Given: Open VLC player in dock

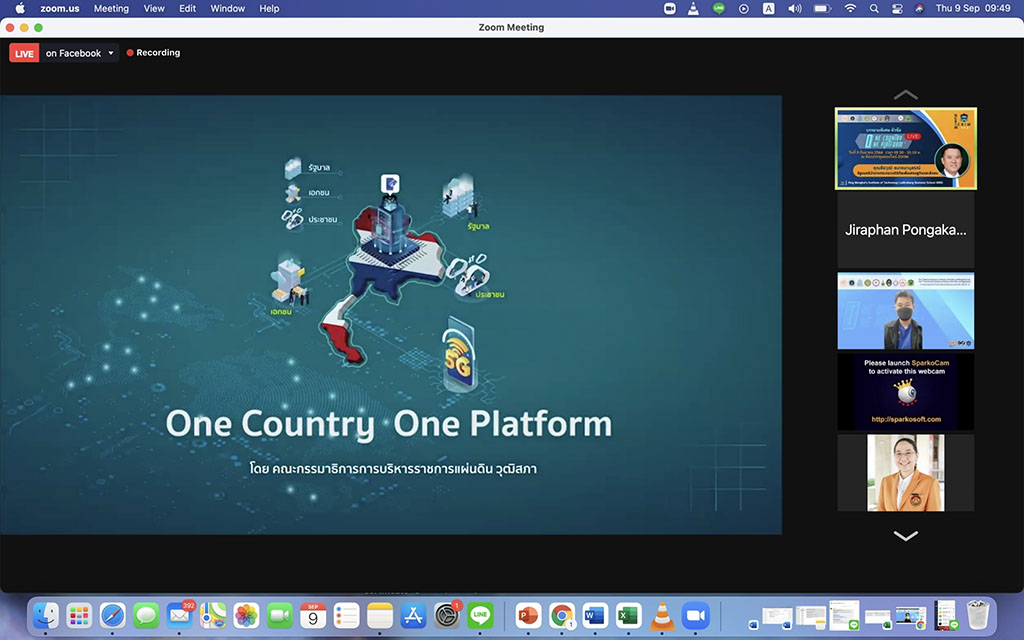Looking at the screenshot, I should click(x=662, y=615).
